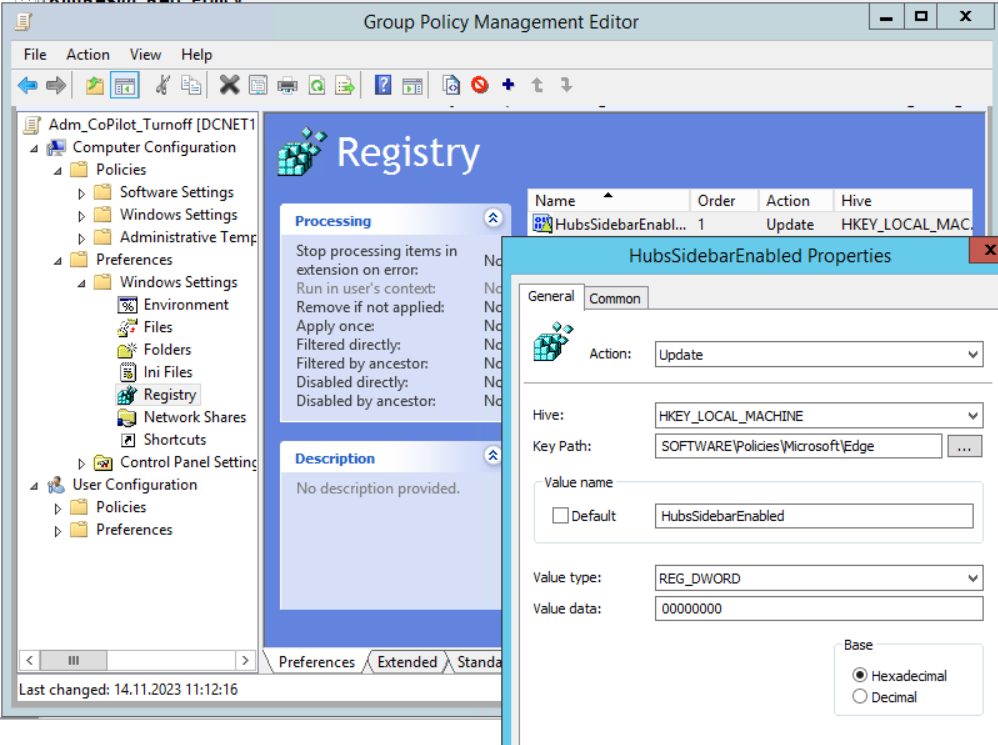Open the File menu

point(35,55)
